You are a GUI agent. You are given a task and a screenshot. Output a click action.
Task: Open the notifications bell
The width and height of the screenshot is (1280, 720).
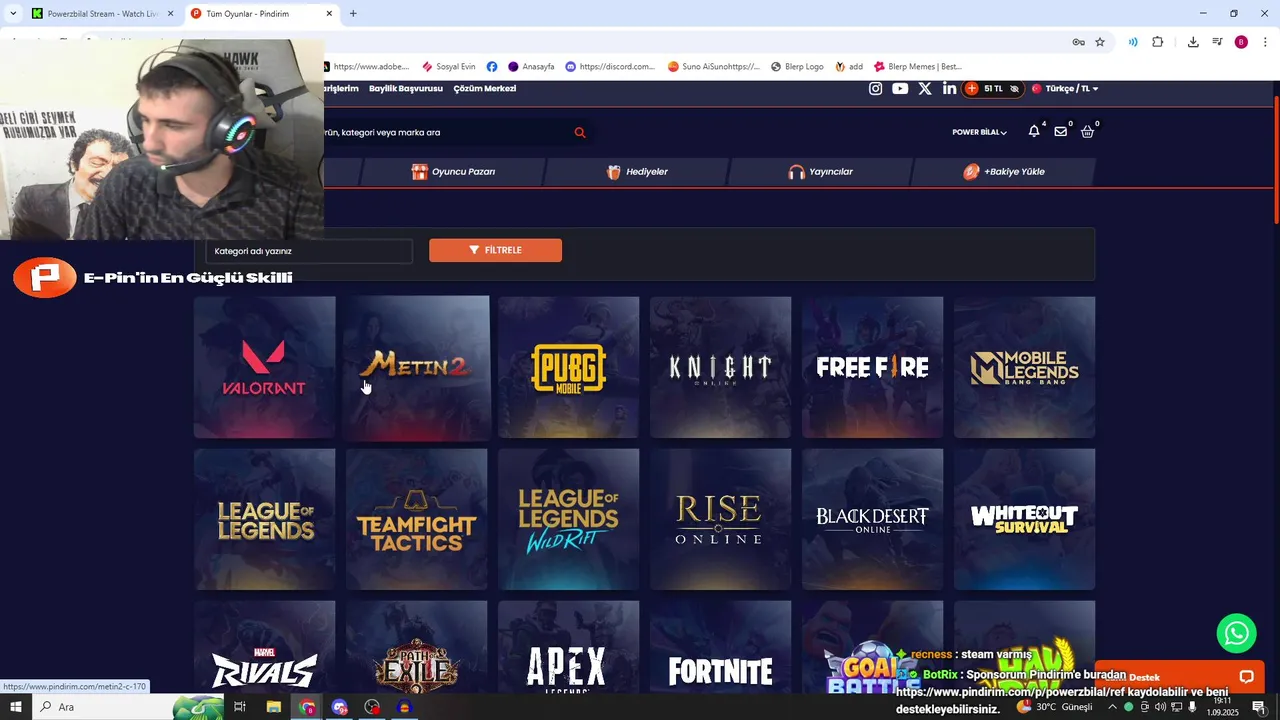coord(1034,132)
